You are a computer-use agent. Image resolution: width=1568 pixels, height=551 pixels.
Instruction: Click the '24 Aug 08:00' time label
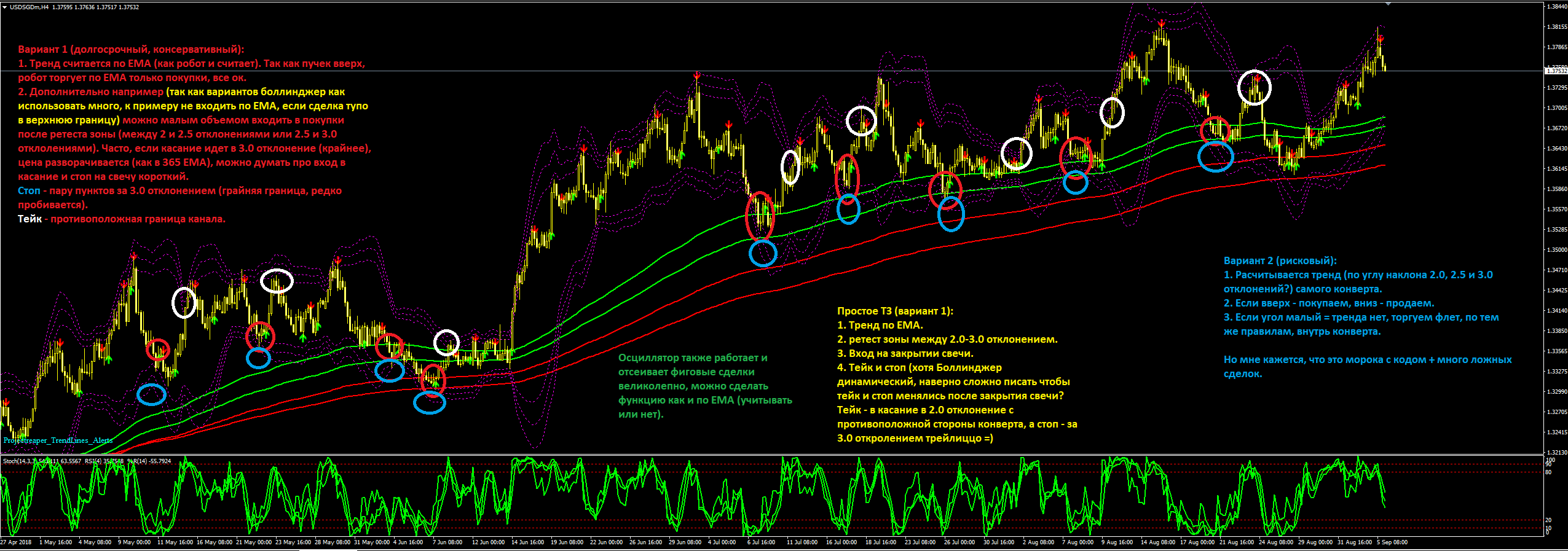coord(1276,542)
